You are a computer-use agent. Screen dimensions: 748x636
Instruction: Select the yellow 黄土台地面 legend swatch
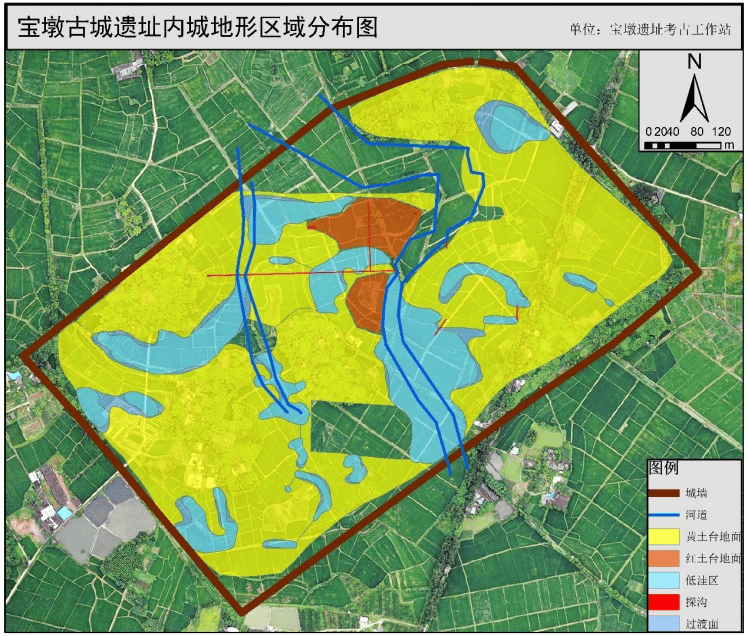(x=663, y=538)
